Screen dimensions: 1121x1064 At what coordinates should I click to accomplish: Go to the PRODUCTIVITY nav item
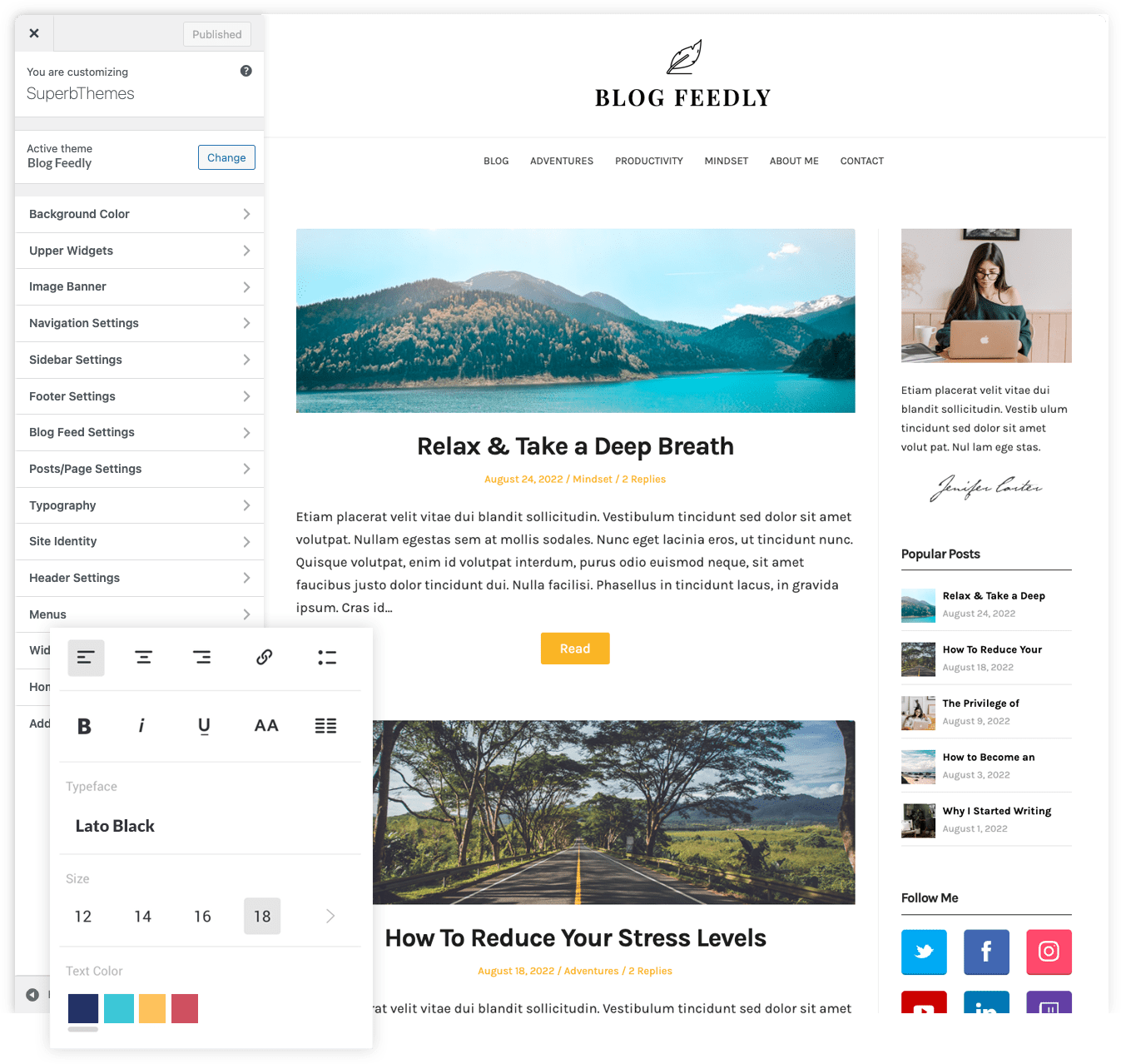[649, 161]
